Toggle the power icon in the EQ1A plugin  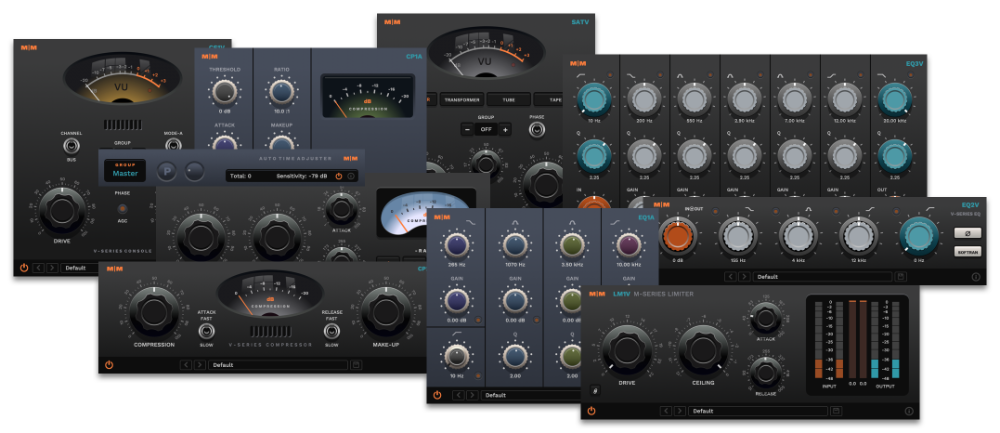coord(437,395)
